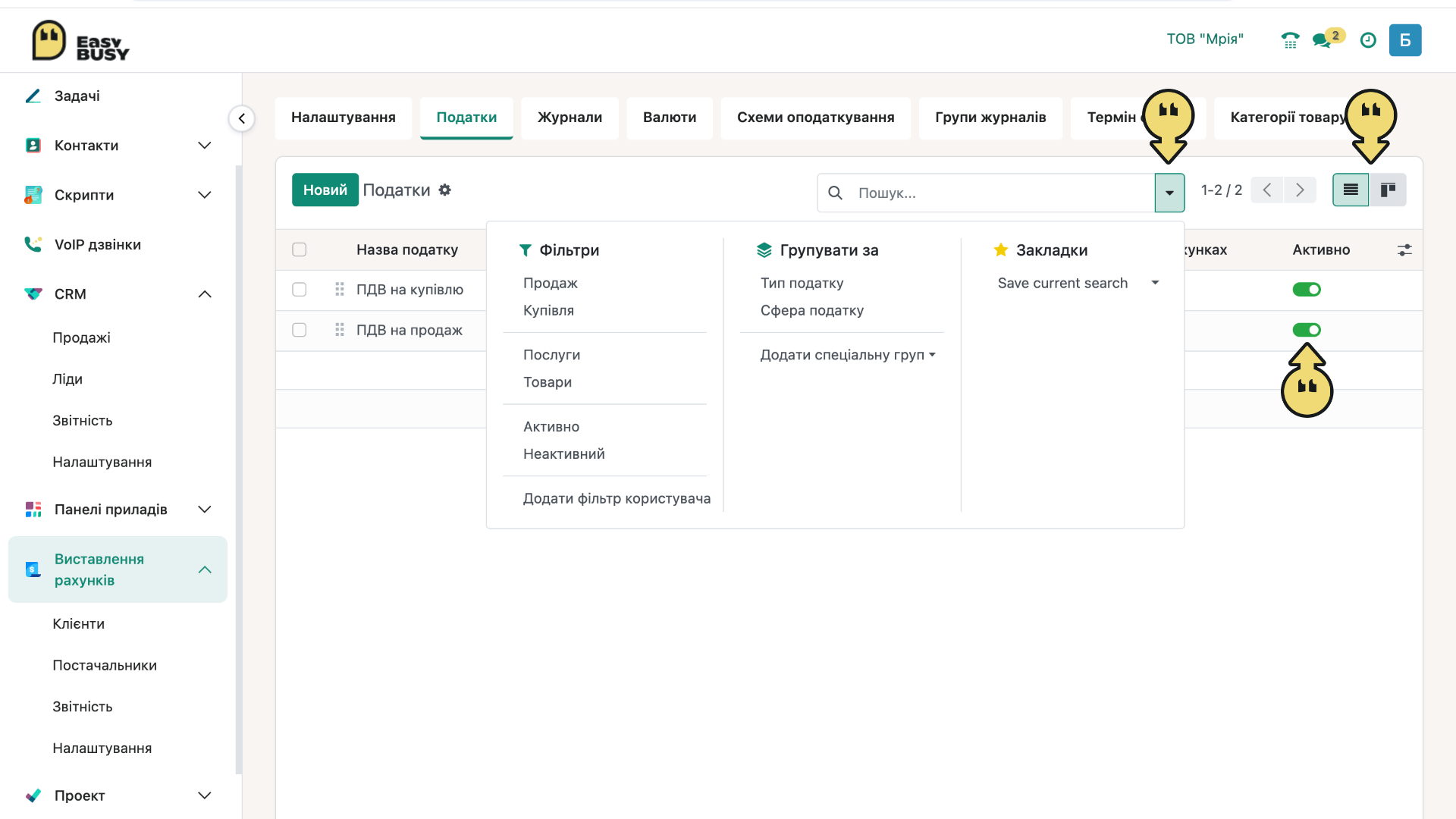The image size is (1456, 819).
Task: Open the Категорії товару tab
Action: 1288,118
